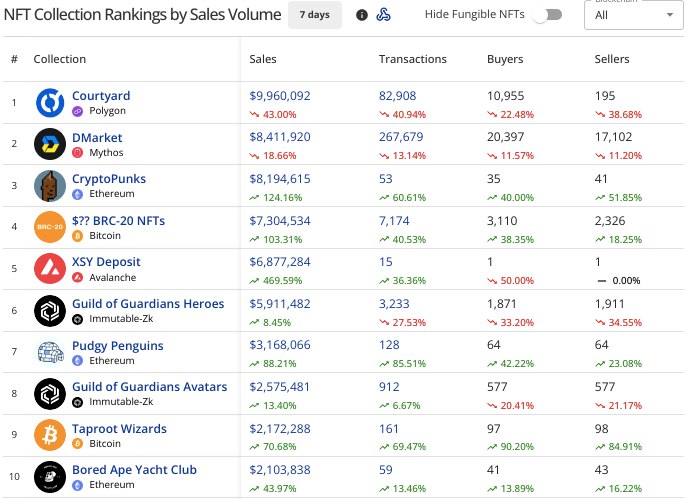Click Ethereum icon under Bored Ape Yacht Club
This screenshot has width=691, height=499.
[x=78, y=485]
